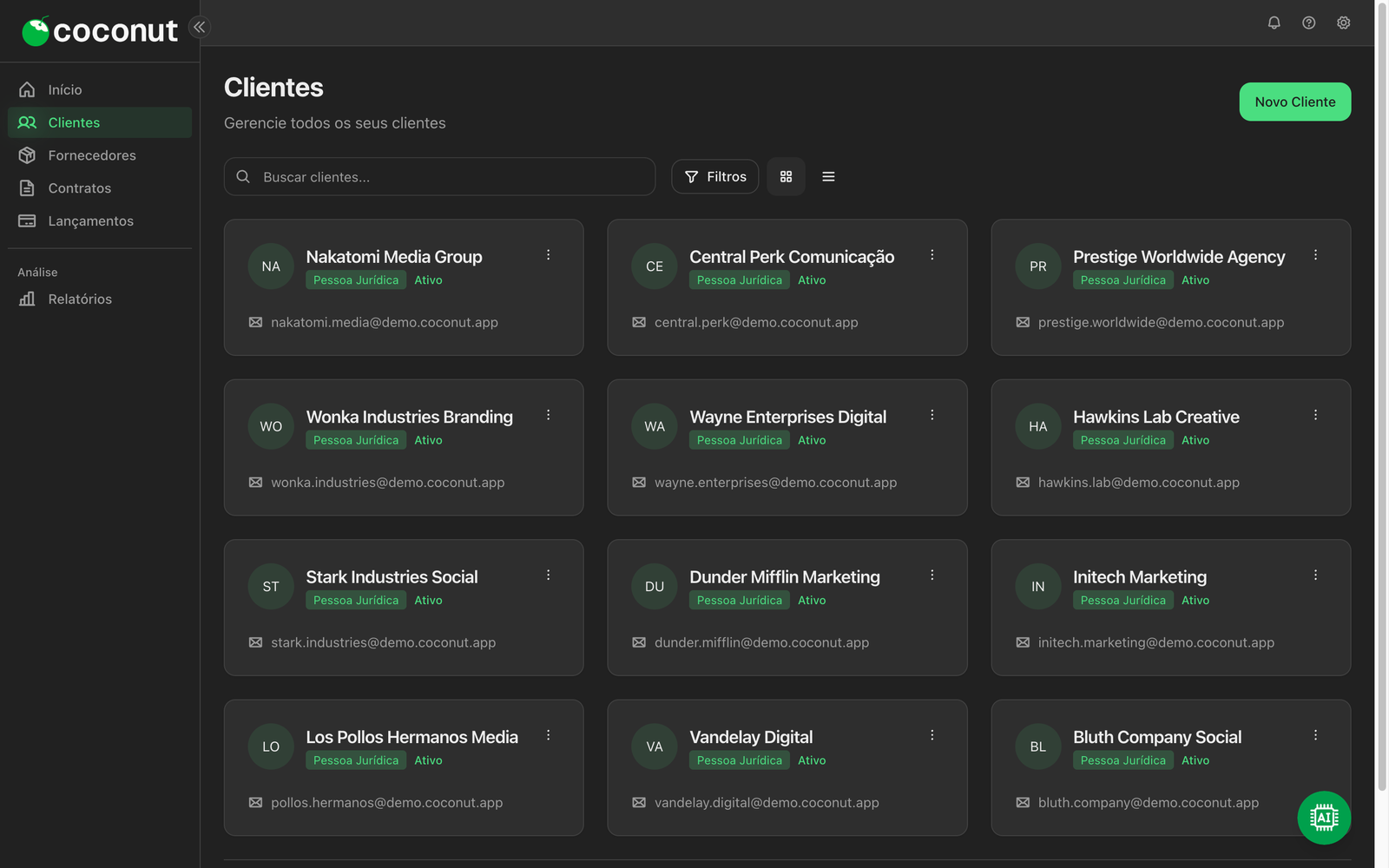Click email initech.marketing@demo.coconut.app
The height and width of the screenshot is (868, 1389).
(1156, 642)
